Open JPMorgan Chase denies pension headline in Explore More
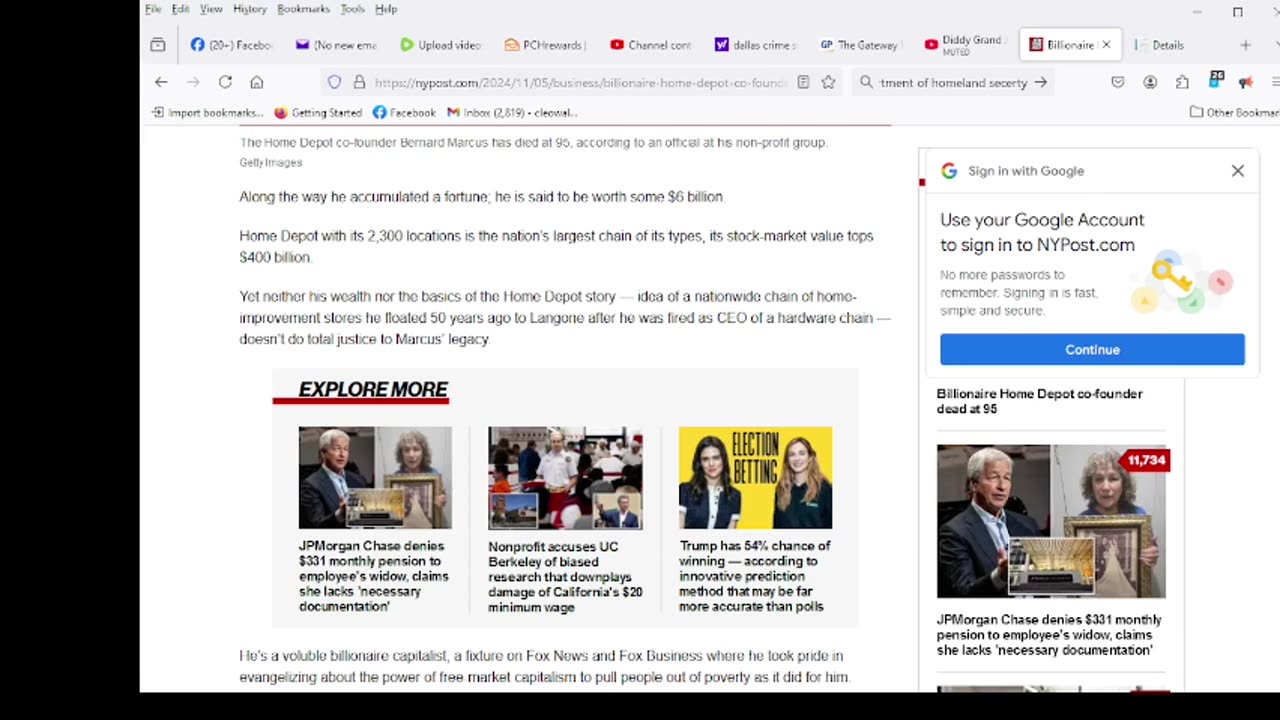This screenshot has height=720, width=1280. (x=374, y=576)
